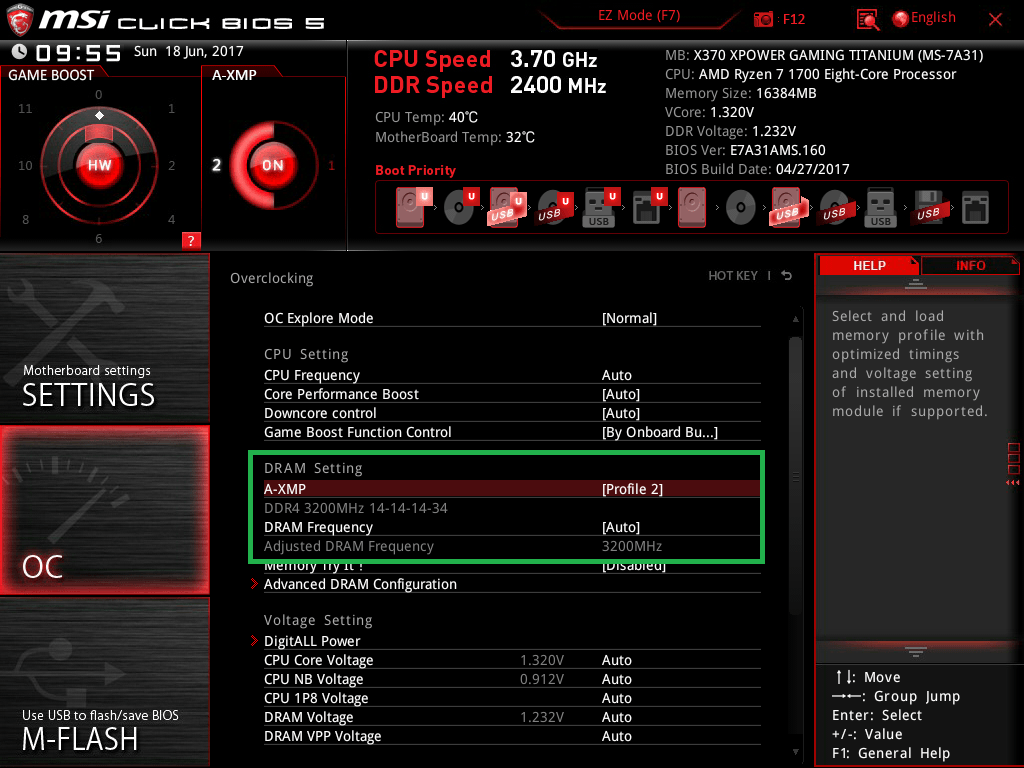Select the legacy USB key boot icon
The height and width of the screenshot is (768, 1024).
(880, 207)
